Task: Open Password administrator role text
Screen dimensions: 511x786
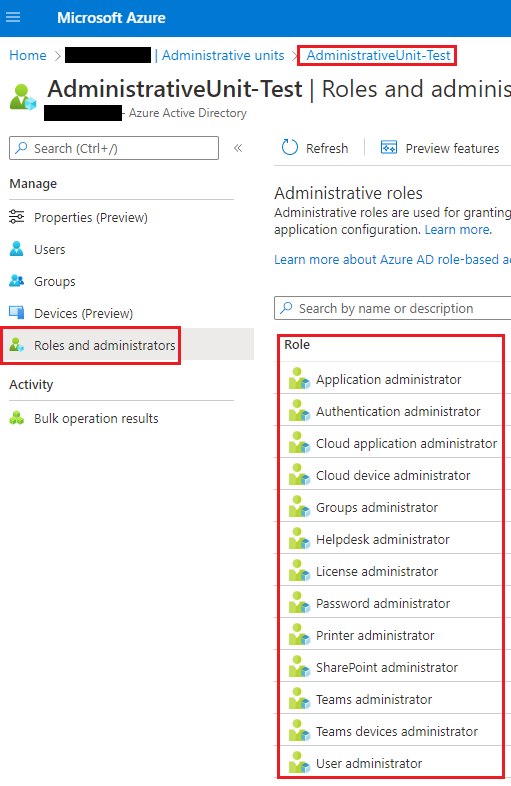Action: [x=383, y=604]
